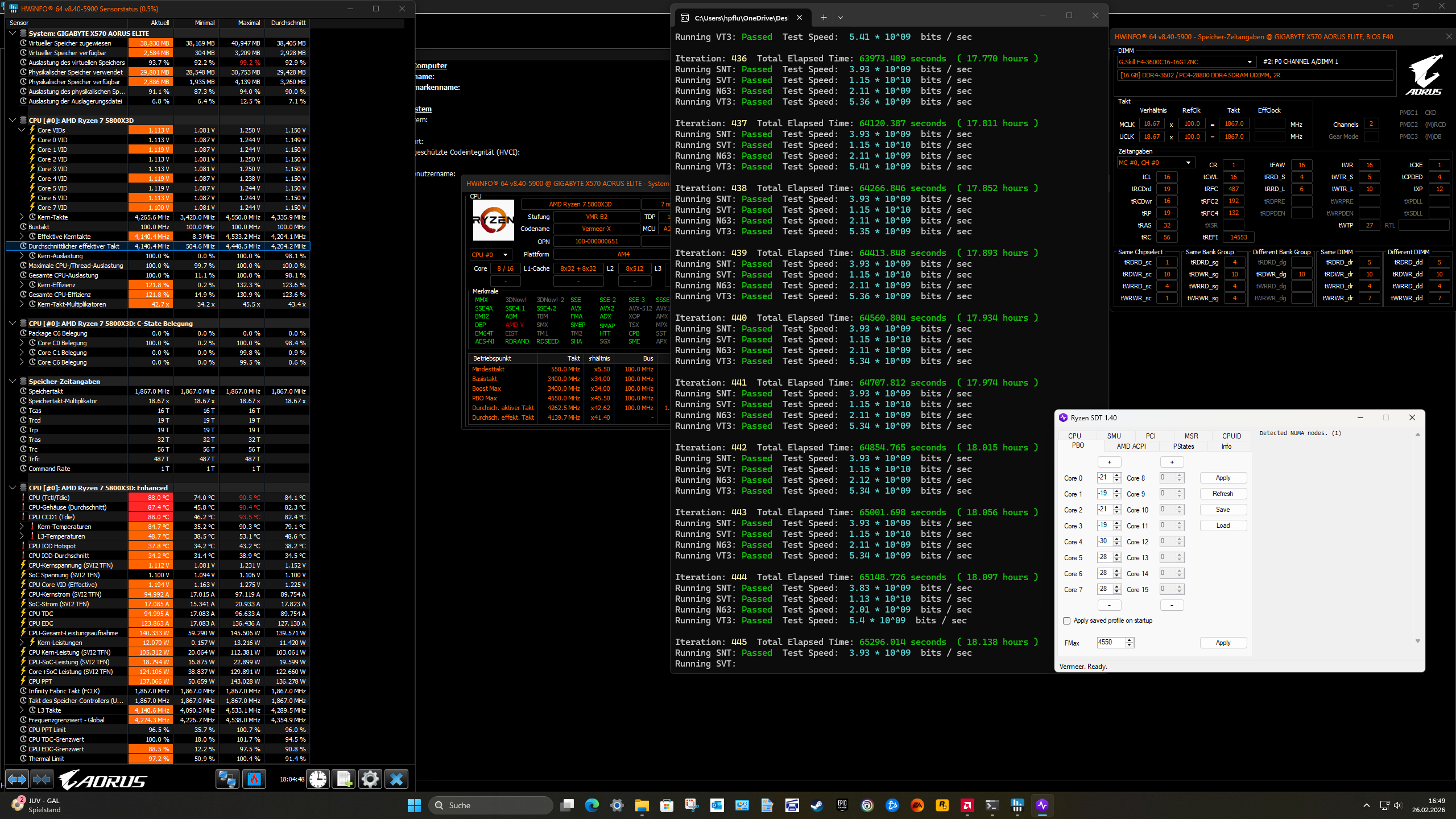Switch to the PStates tab in Ryzen SDT
Image resolution: width=1456 pixels, height=819 pixels.
(1184, 446)
